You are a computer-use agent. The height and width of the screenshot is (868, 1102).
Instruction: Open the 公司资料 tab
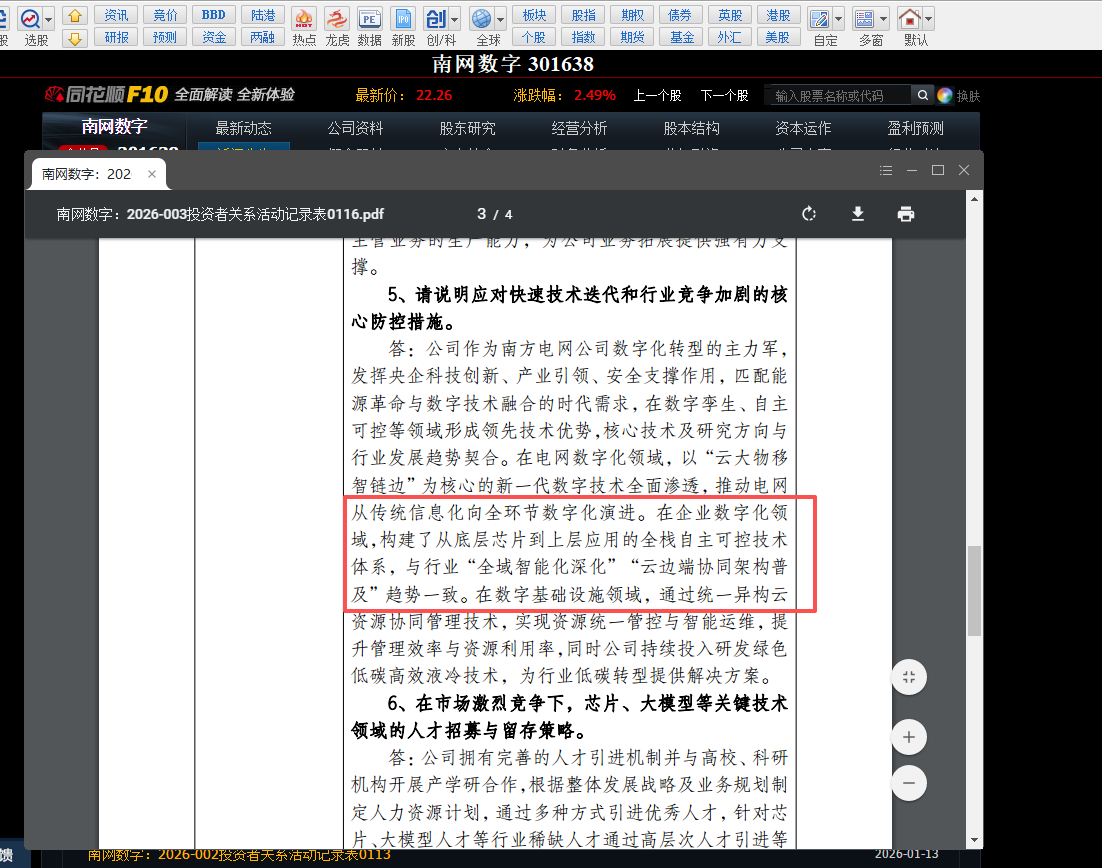[x=355, y=129]
